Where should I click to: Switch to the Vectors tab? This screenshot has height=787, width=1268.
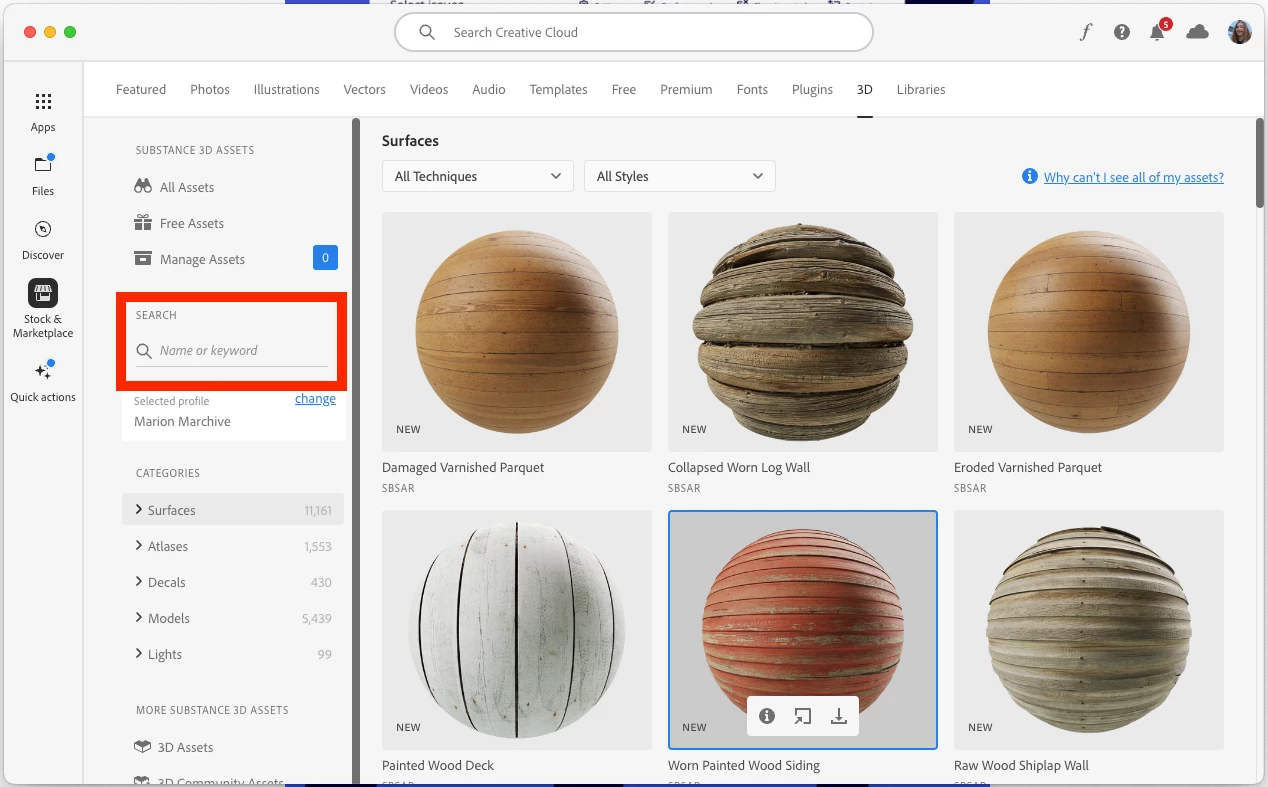click(x=365, y=89)
